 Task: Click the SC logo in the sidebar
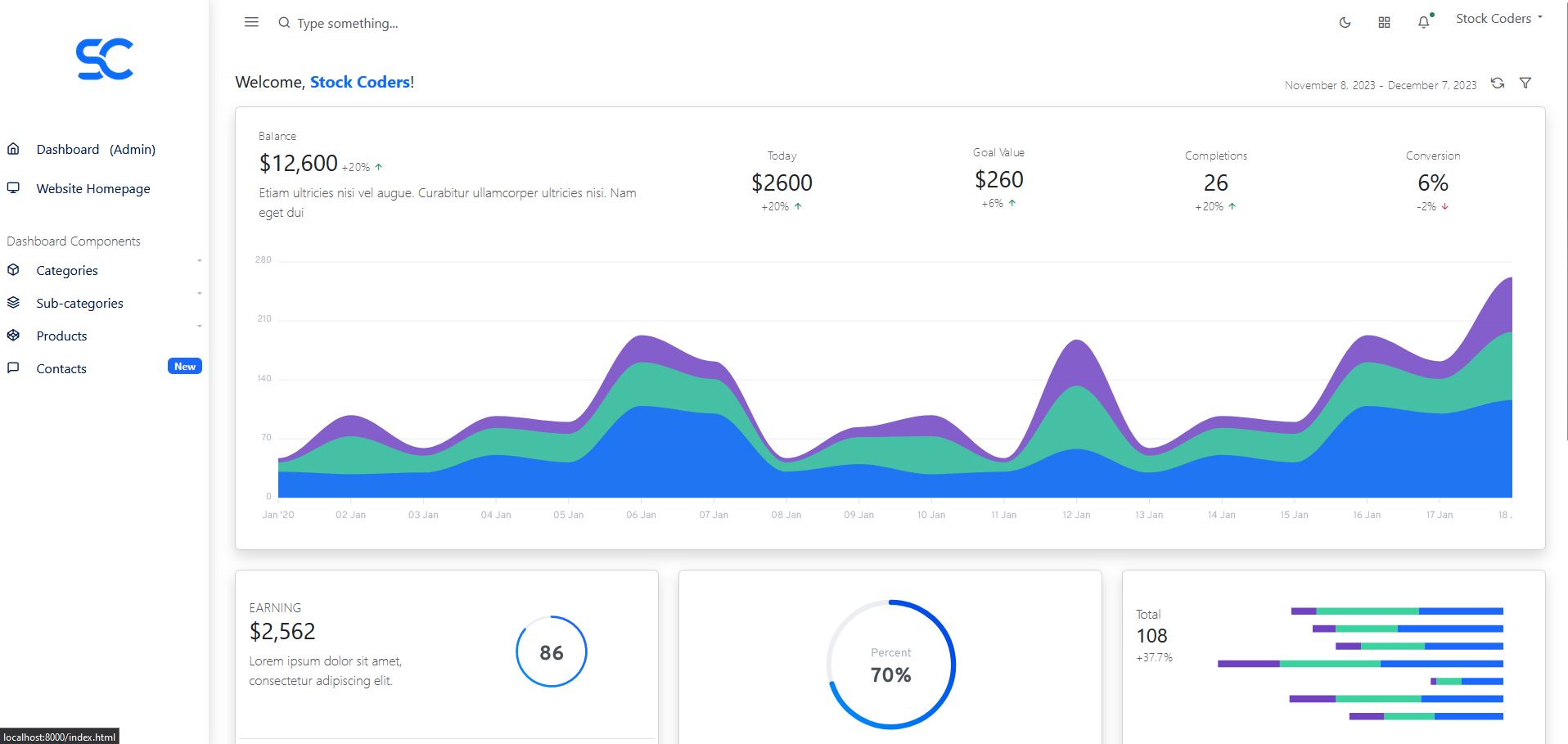click(x=105, y=57)
